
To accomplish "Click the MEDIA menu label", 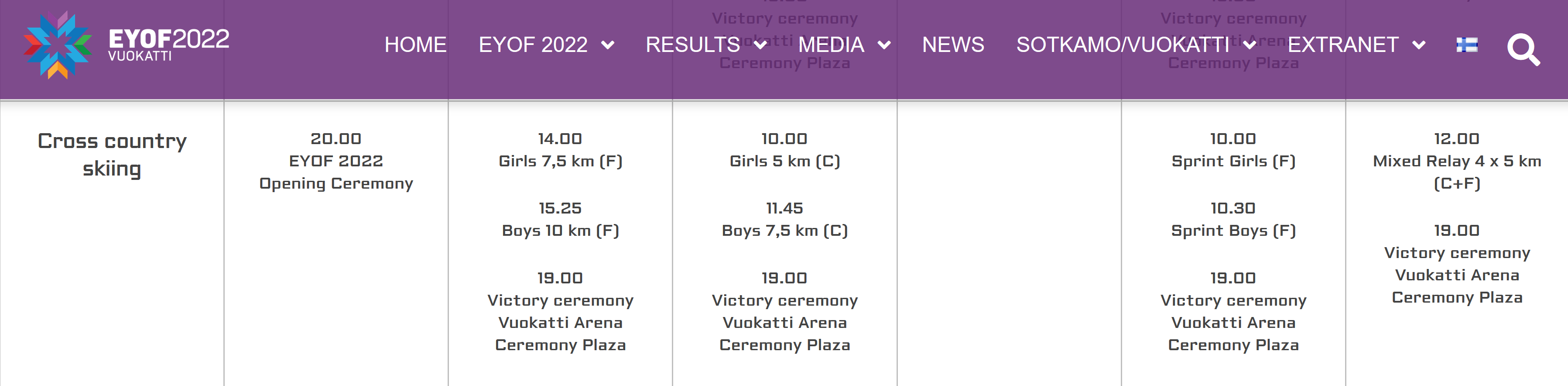I will 831,45.
